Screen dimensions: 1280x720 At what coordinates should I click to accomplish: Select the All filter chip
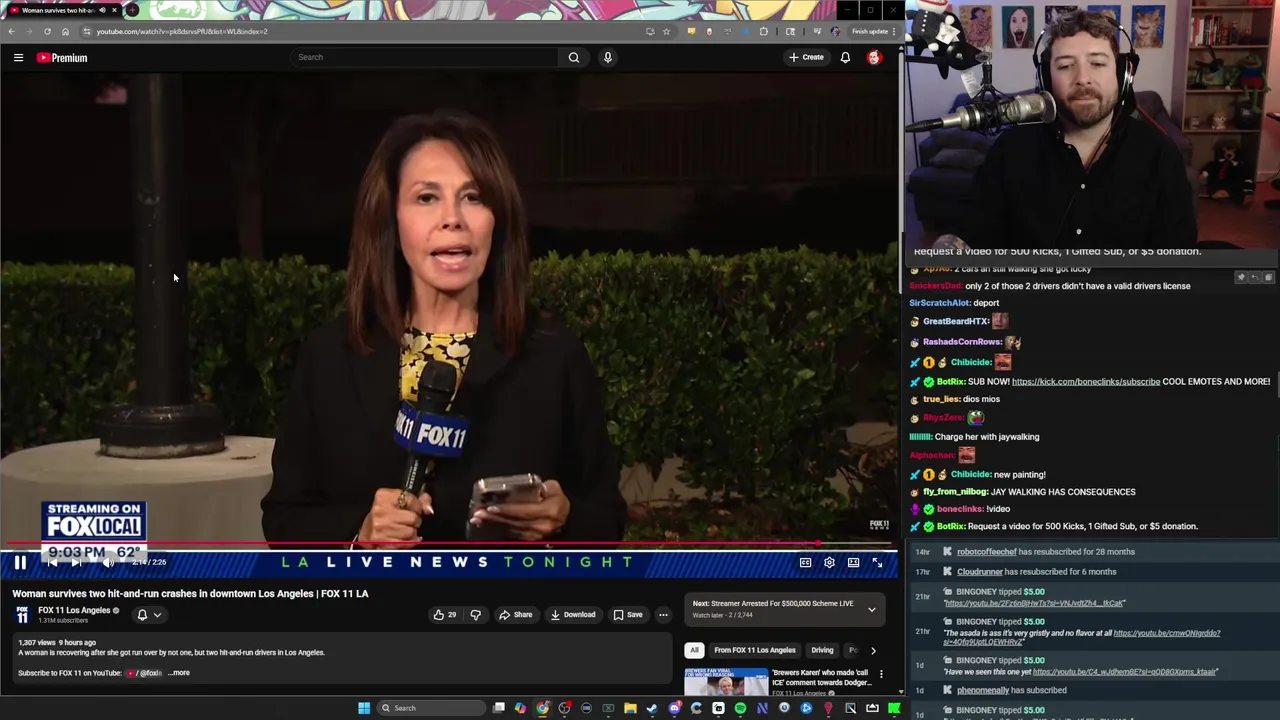pos(694,650)
